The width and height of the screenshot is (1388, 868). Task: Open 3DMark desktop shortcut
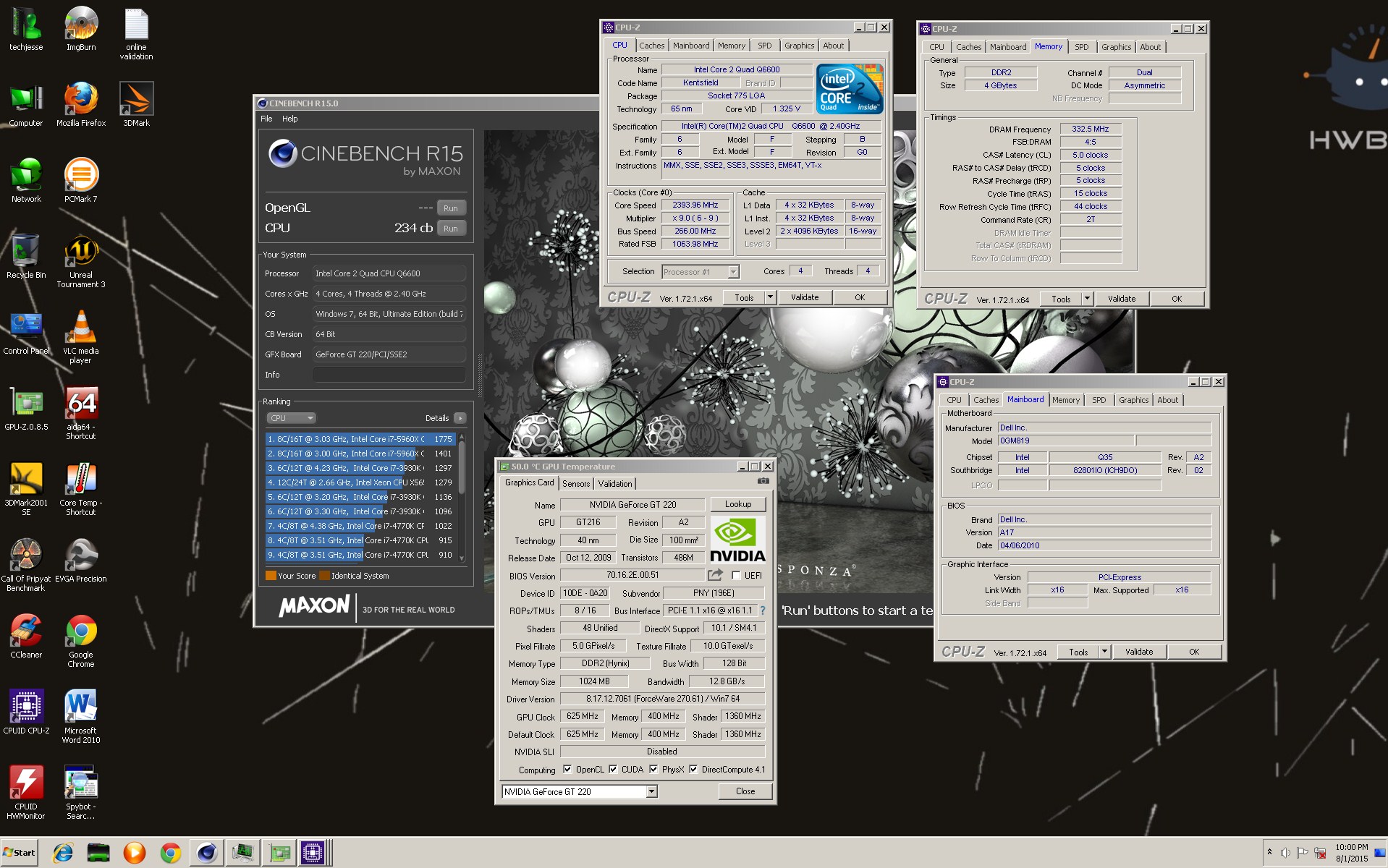tap(136, 105)
